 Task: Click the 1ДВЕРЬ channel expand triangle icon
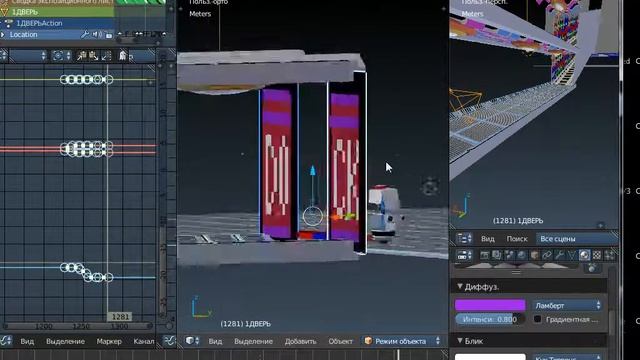[x=4, y=12]
